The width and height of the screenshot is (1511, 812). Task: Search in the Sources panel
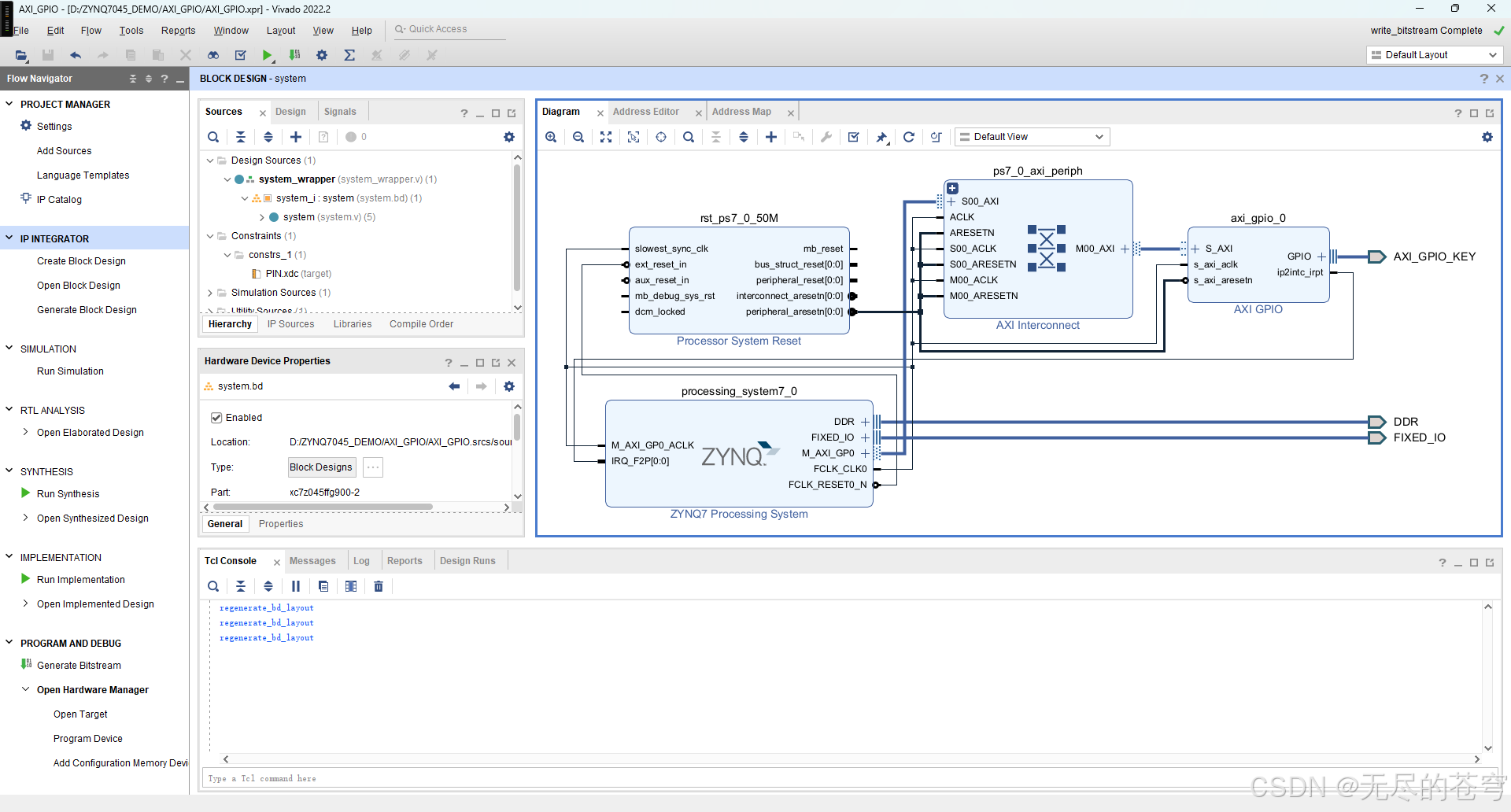tap(213, 137)
